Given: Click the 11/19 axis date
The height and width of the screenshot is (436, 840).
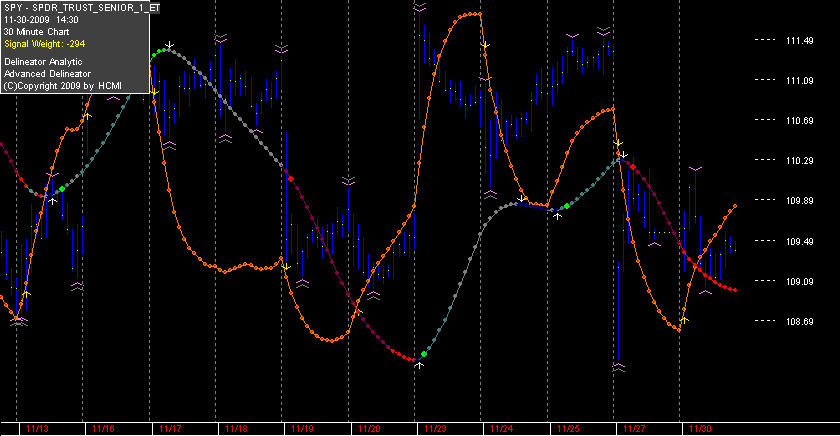Looking at the screenshot, I should coord(303,429).
